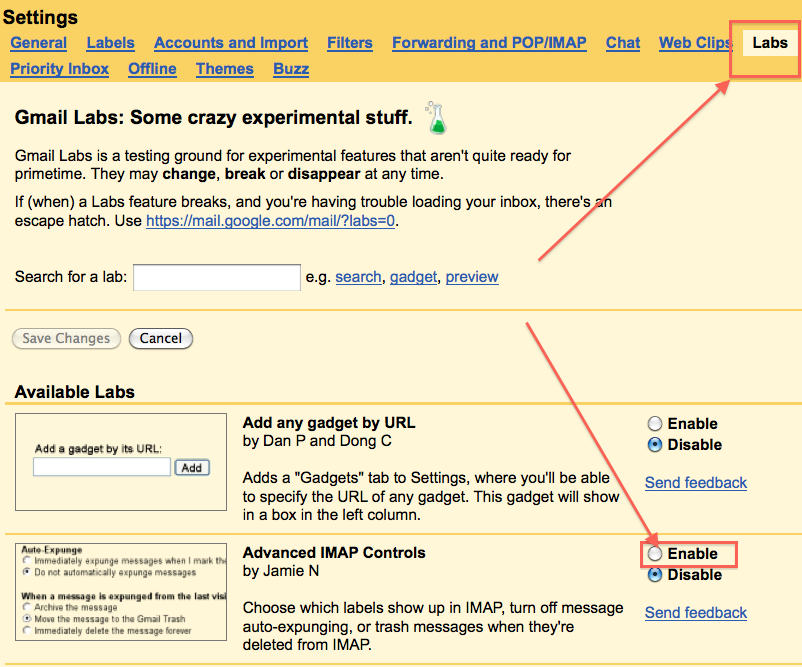The image size is (802, 667).
Task: Click the 'Advanced IMAP Controls' title
Action: click(x=334, y=553)
